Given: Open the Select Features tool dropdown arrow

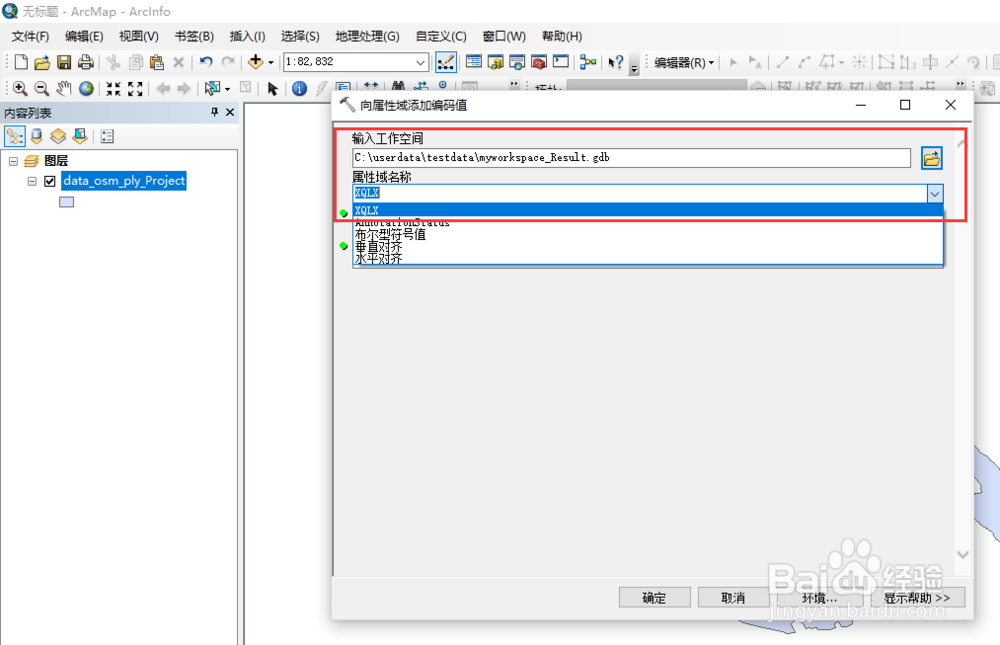Looking at the screenshot, I should (227, 89).
